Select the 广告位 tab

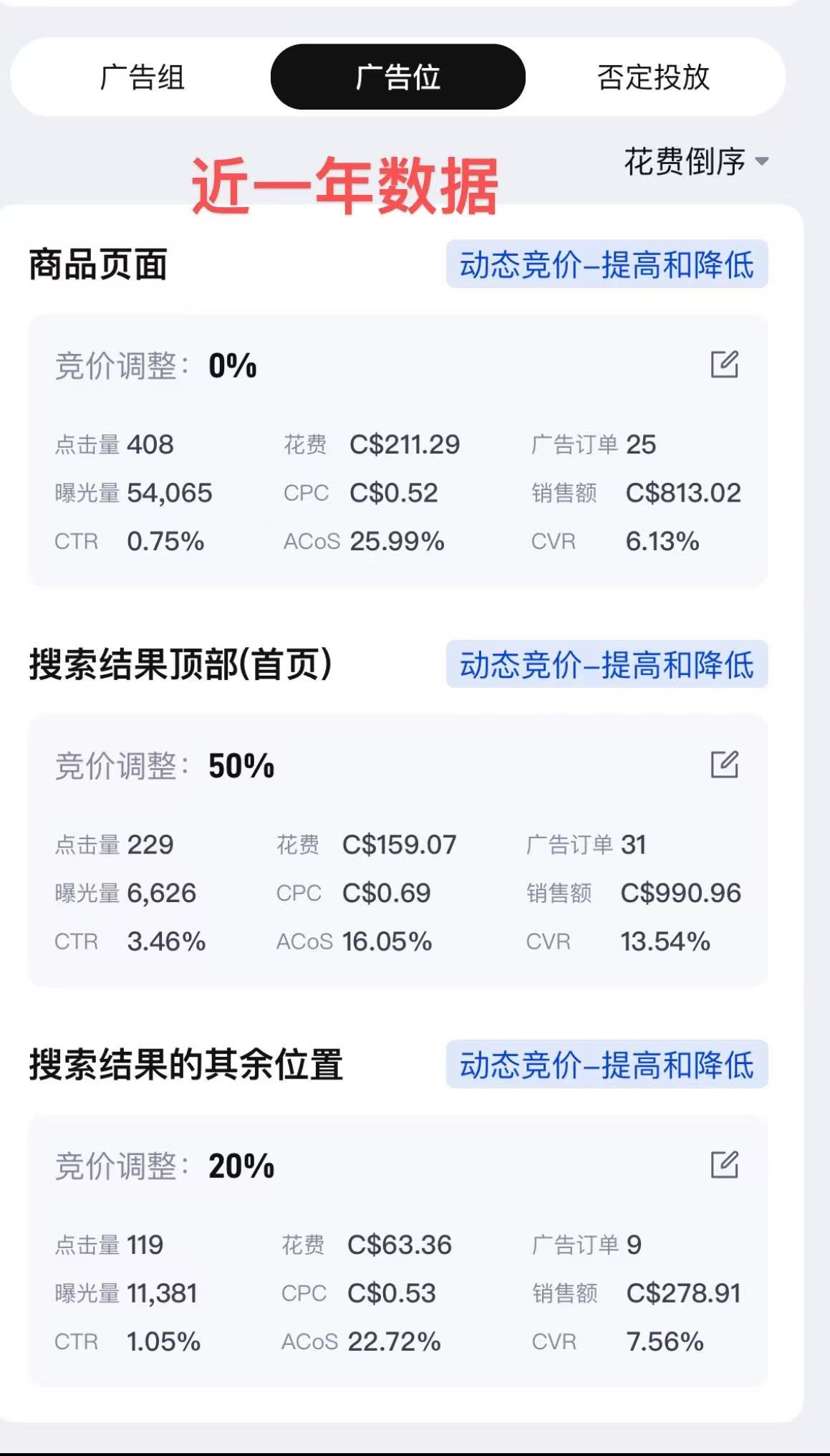pos(397,77)
